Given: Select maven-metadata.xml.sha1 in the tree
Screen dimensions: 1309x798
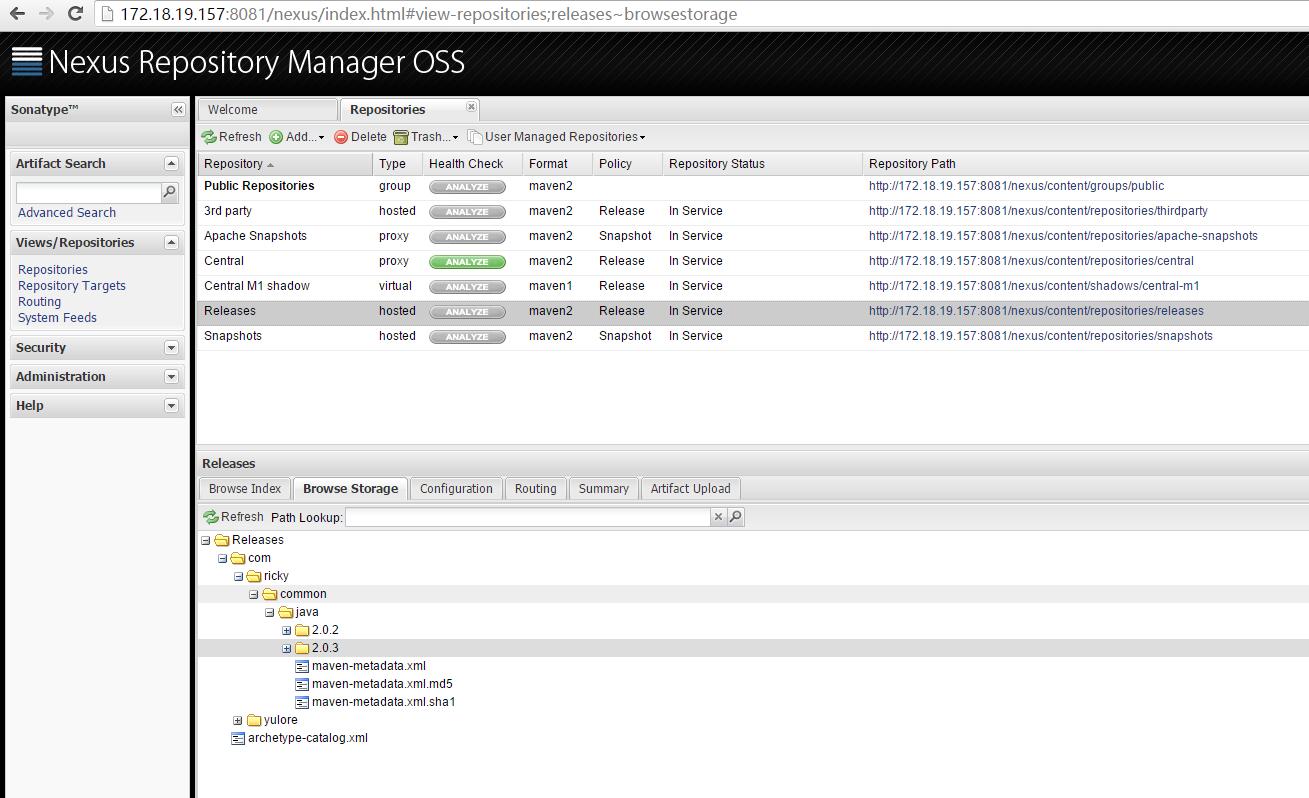Looking at the screenshot, I should [384, 702].
